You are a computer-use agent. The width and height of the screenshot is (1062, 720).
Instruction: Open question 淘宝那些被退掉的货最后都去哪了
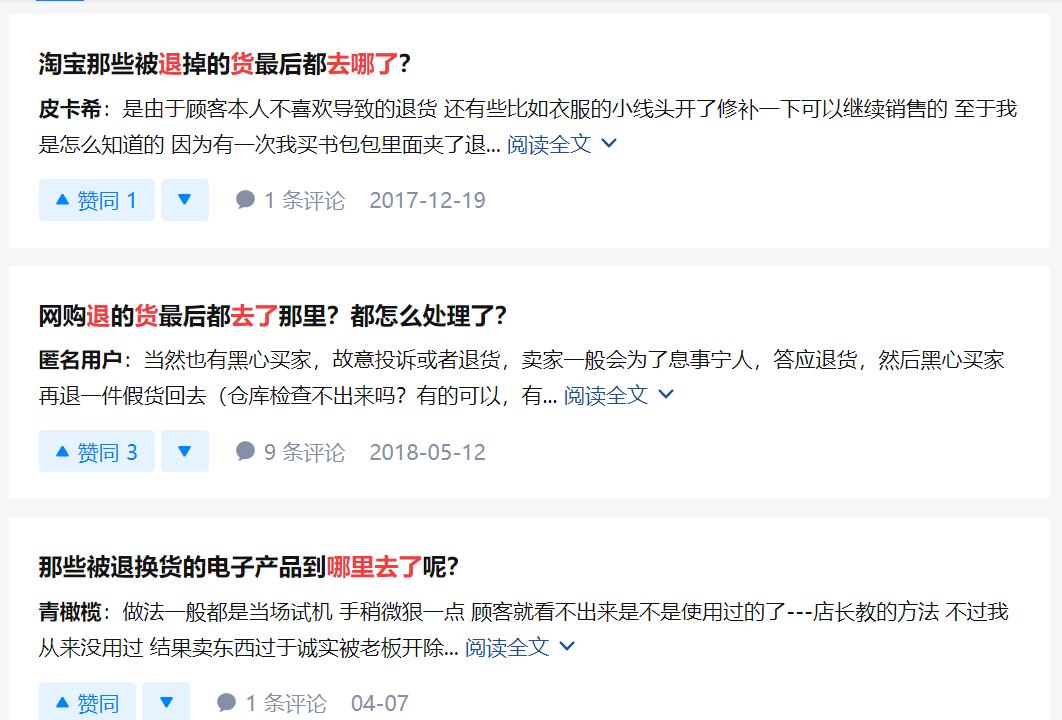point(224,64)
